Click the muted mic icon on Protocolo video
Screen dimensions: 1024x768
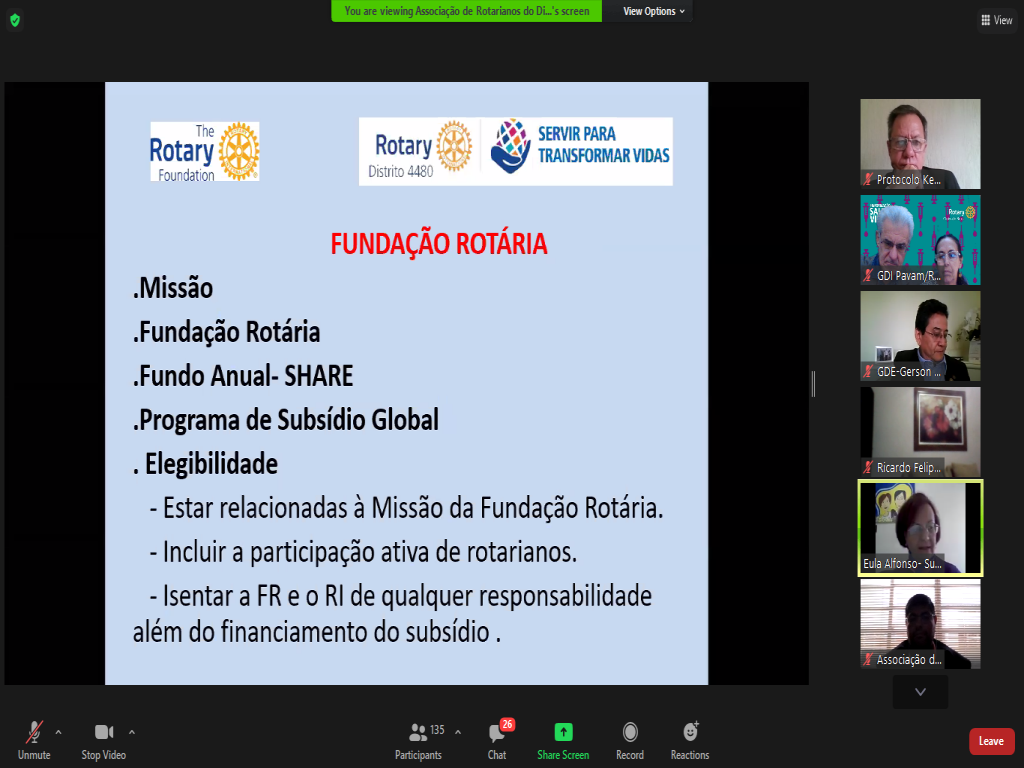point(868,180)
